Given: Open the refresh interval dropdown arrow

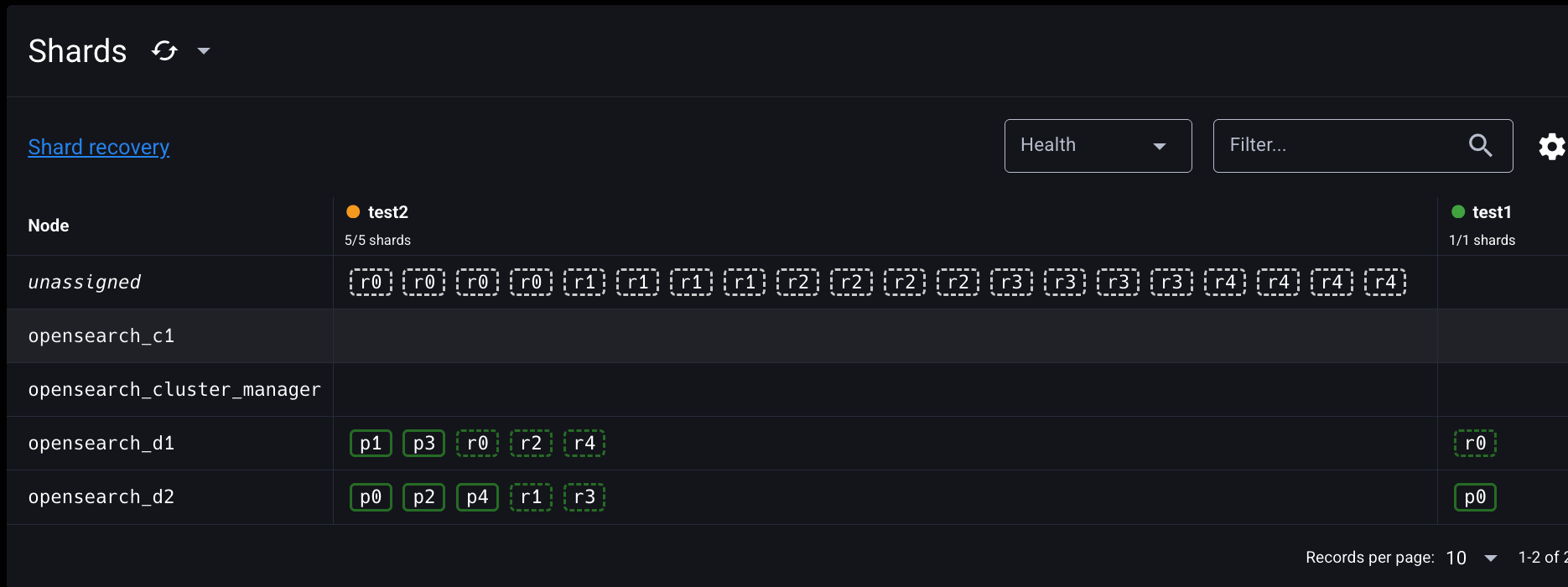Looking at the screenshot, I should point(203,51).
